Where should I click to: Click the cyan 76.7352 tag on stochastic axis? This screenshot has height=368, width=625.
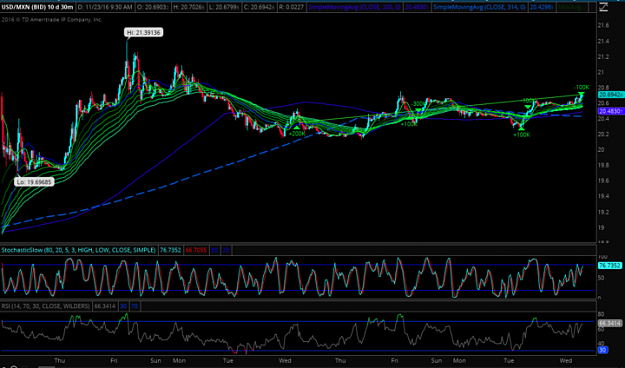point(610,266)
